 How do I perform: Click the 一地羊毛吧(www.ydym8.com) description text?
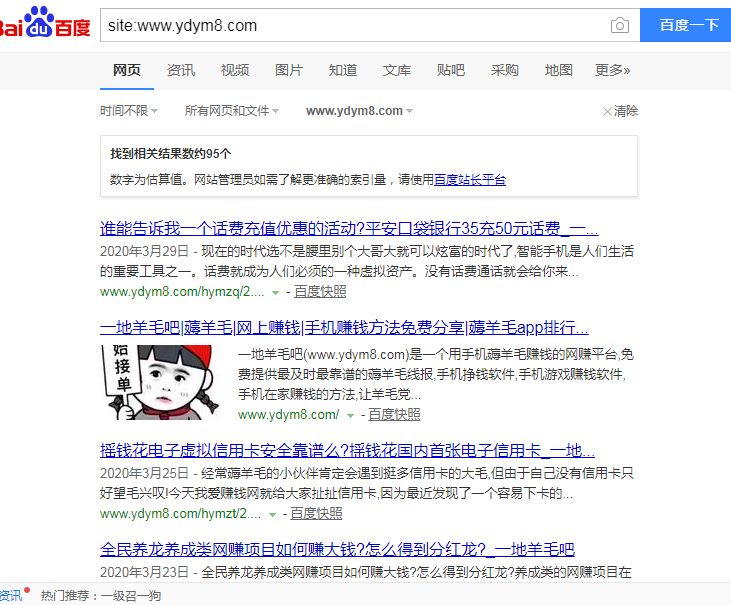point(436,374)
